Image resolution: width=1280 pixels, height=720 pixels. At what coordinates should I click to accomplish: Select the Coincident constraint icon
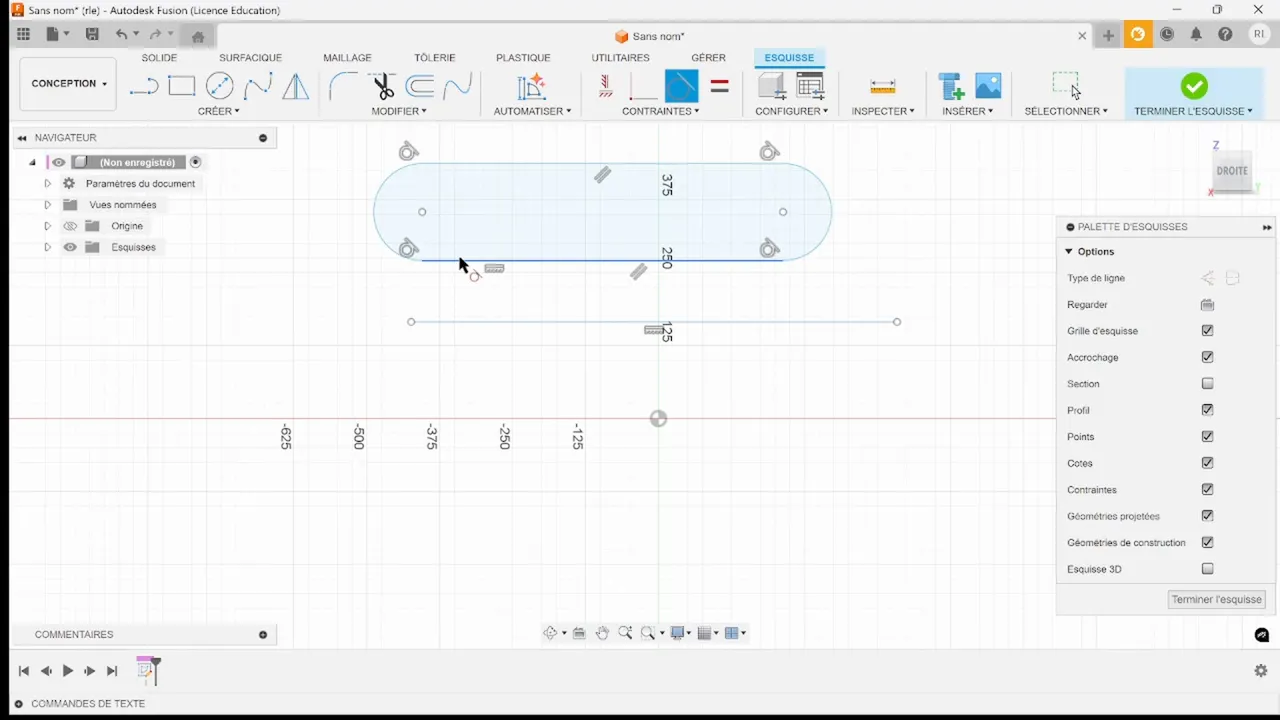click(x=642, y=87)
